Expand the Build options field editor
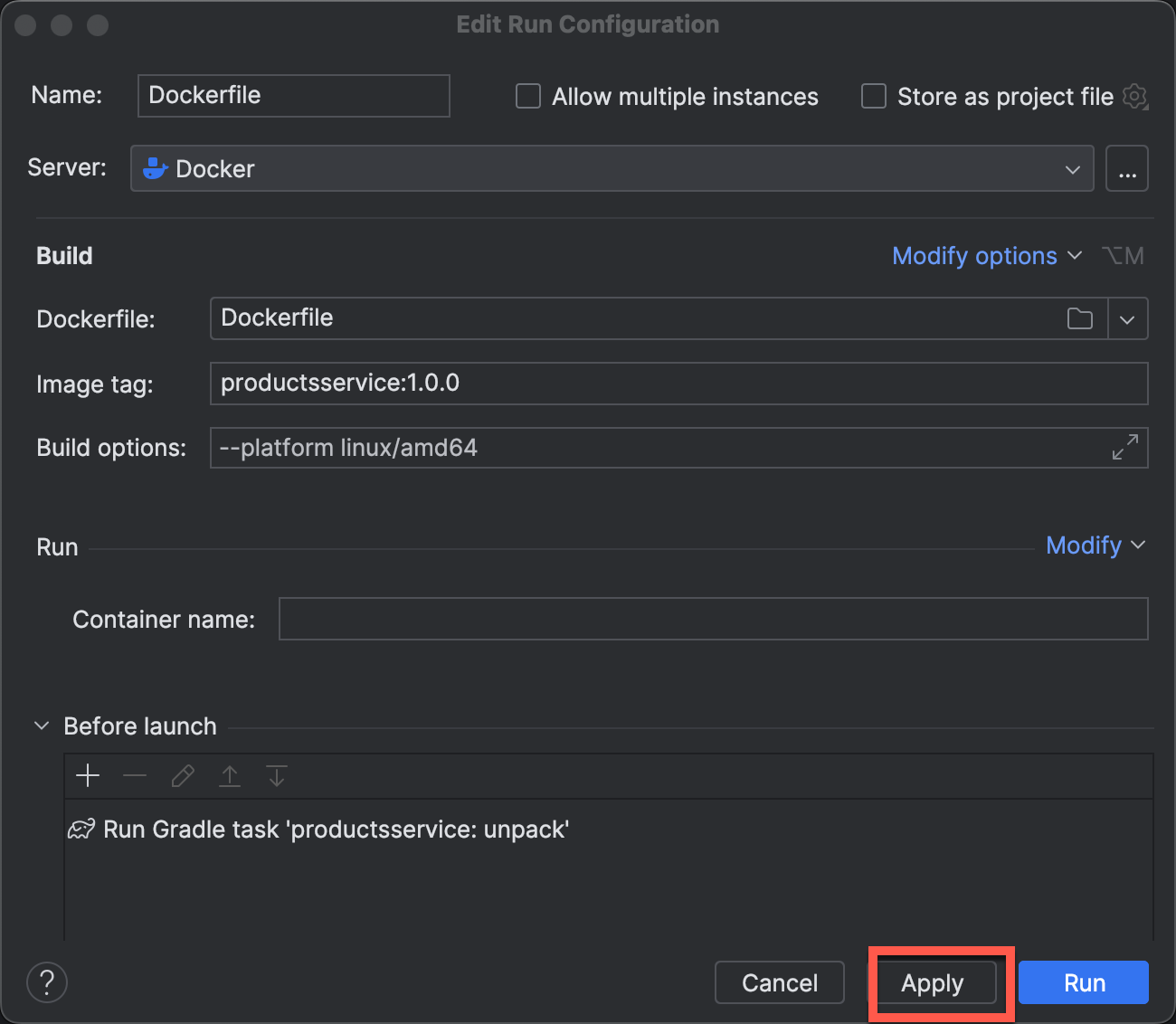The image size is (1176, 1024). coord(1125,447)
